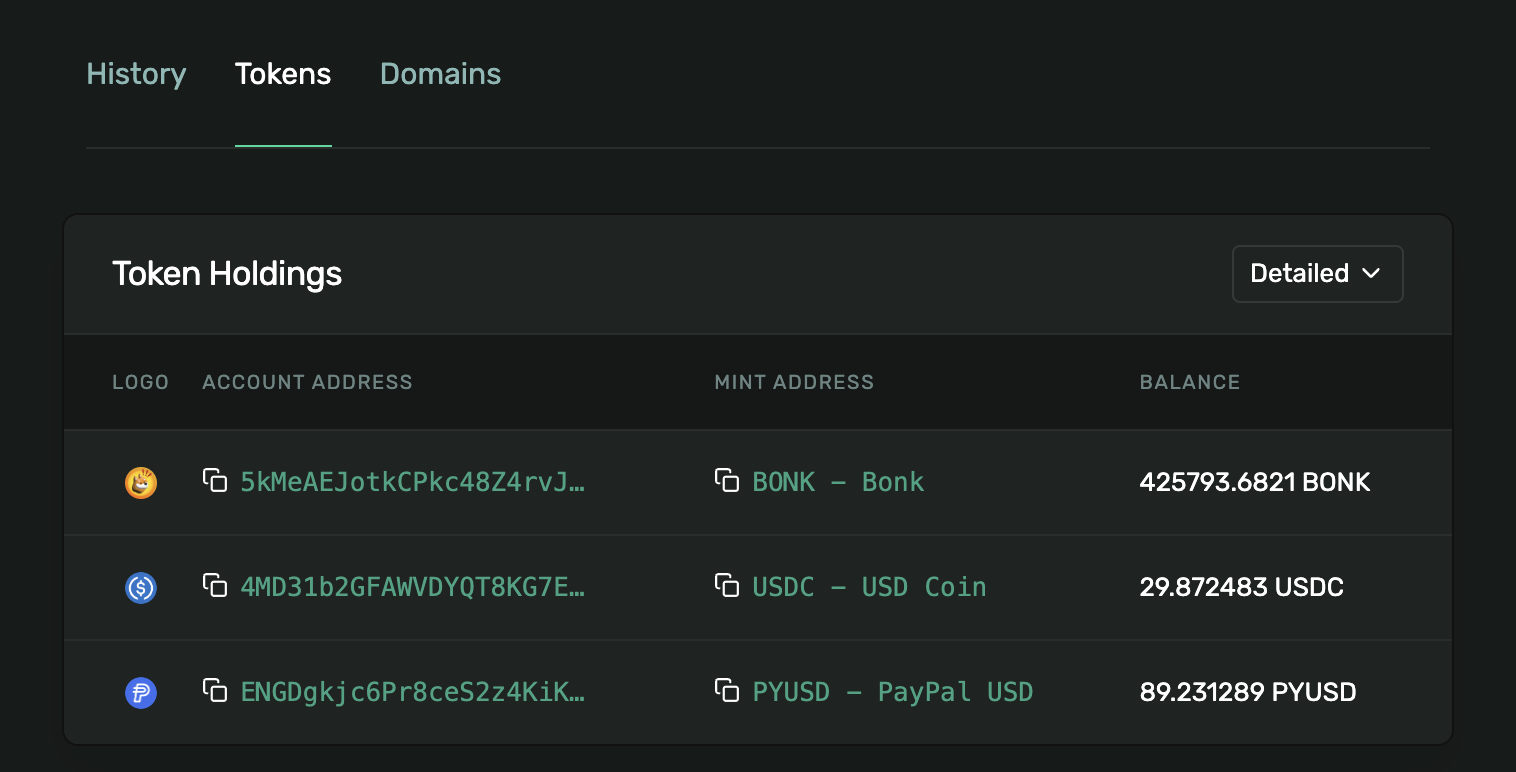The height and width of the screenshot is (772, 1516).
Task: Open the 5kMeAEJotkCPkc account address link
Action: coord(413,482)
